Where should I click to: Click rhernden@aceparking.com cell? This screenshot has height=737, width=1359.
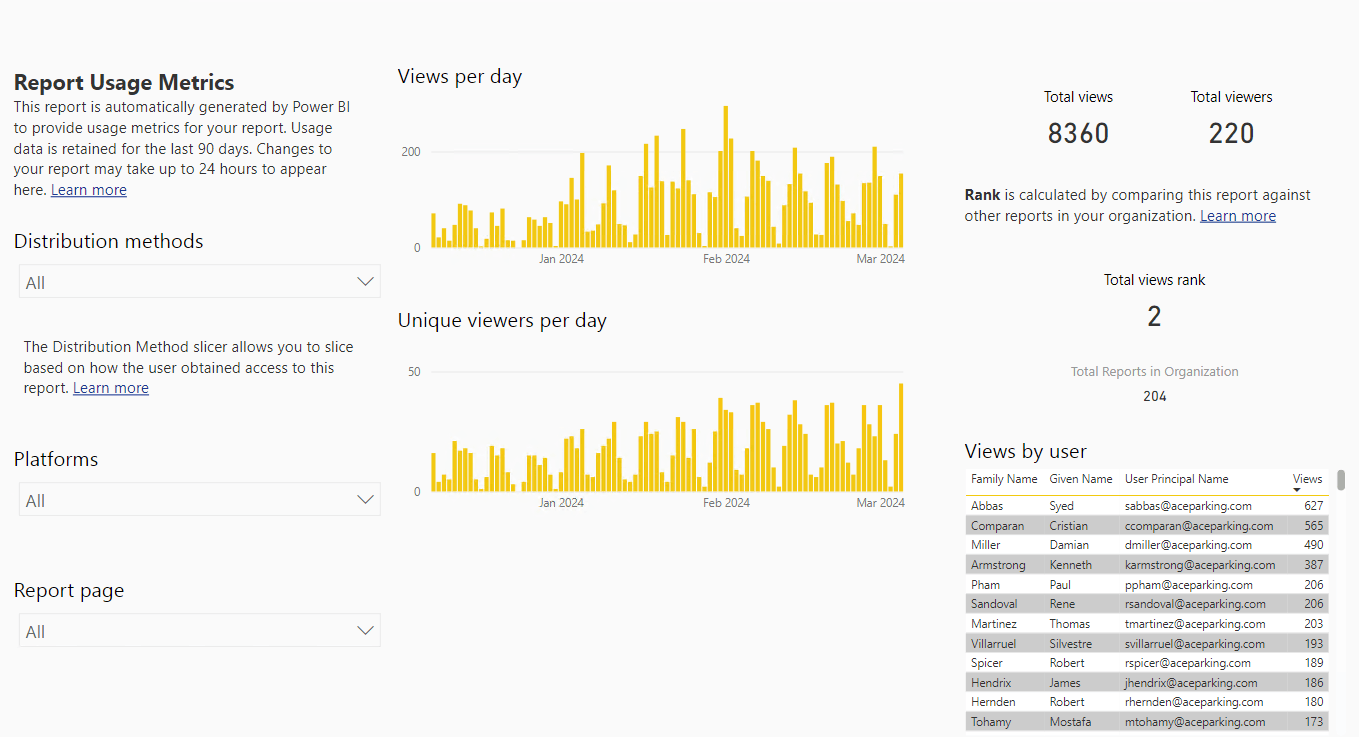(1192, 702)
